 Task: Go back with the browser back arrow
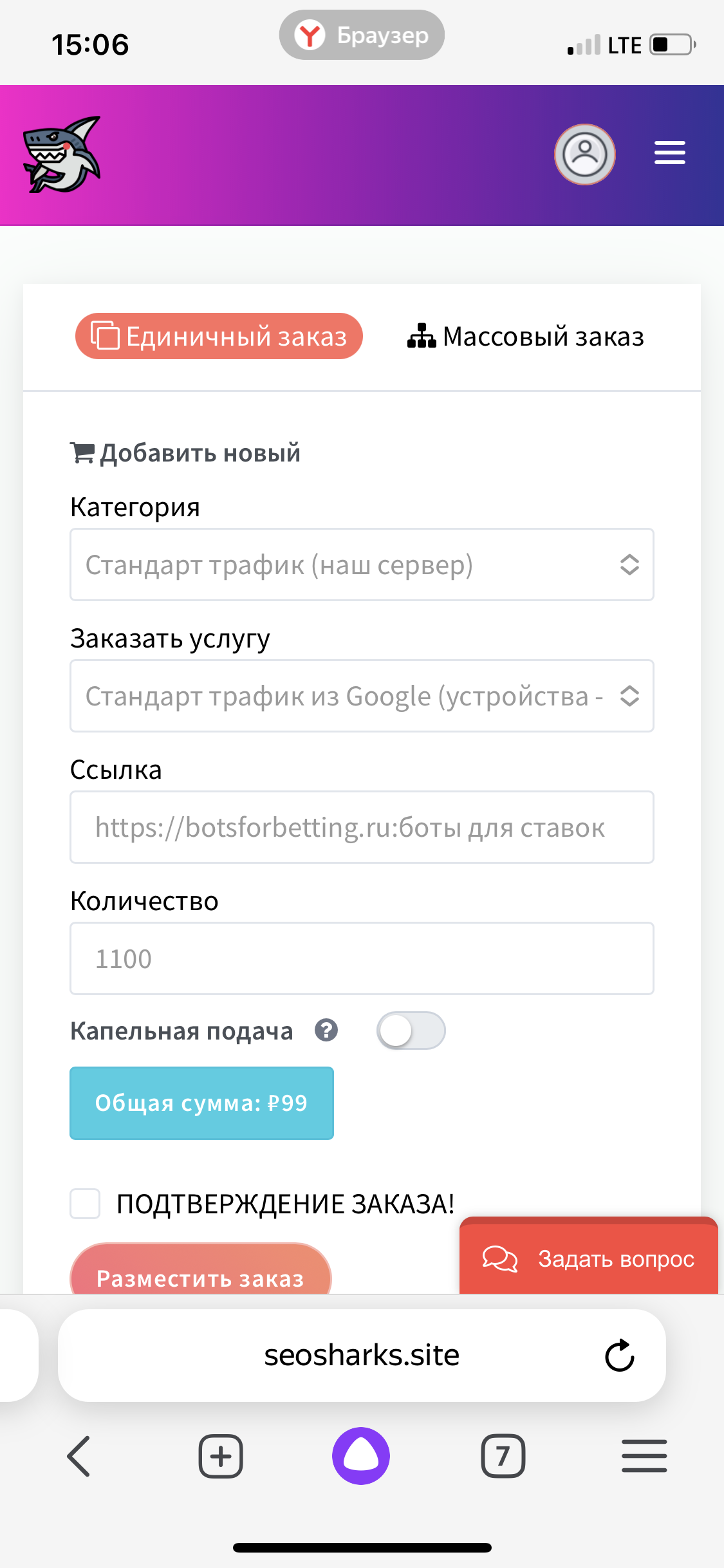coord(79,1456)
